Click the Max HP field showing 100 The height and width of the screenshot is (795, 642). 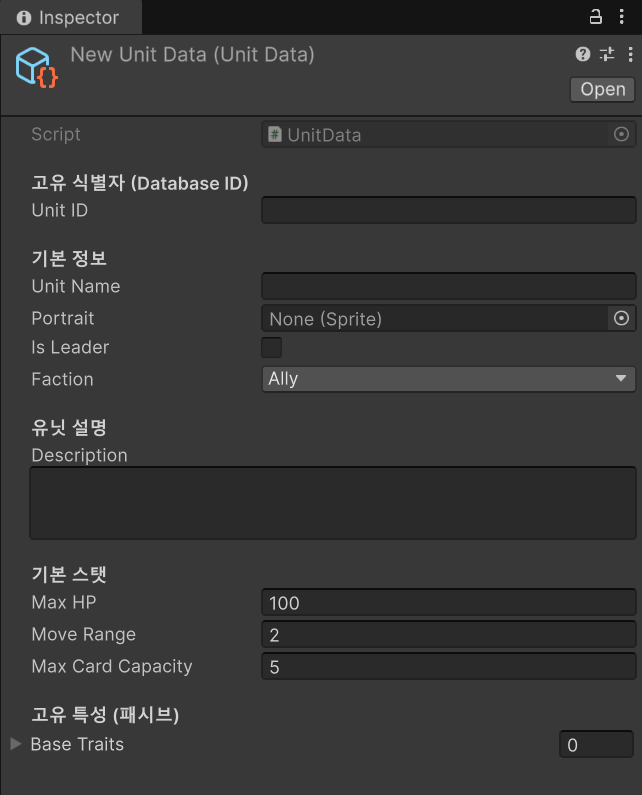pos(448,602)
